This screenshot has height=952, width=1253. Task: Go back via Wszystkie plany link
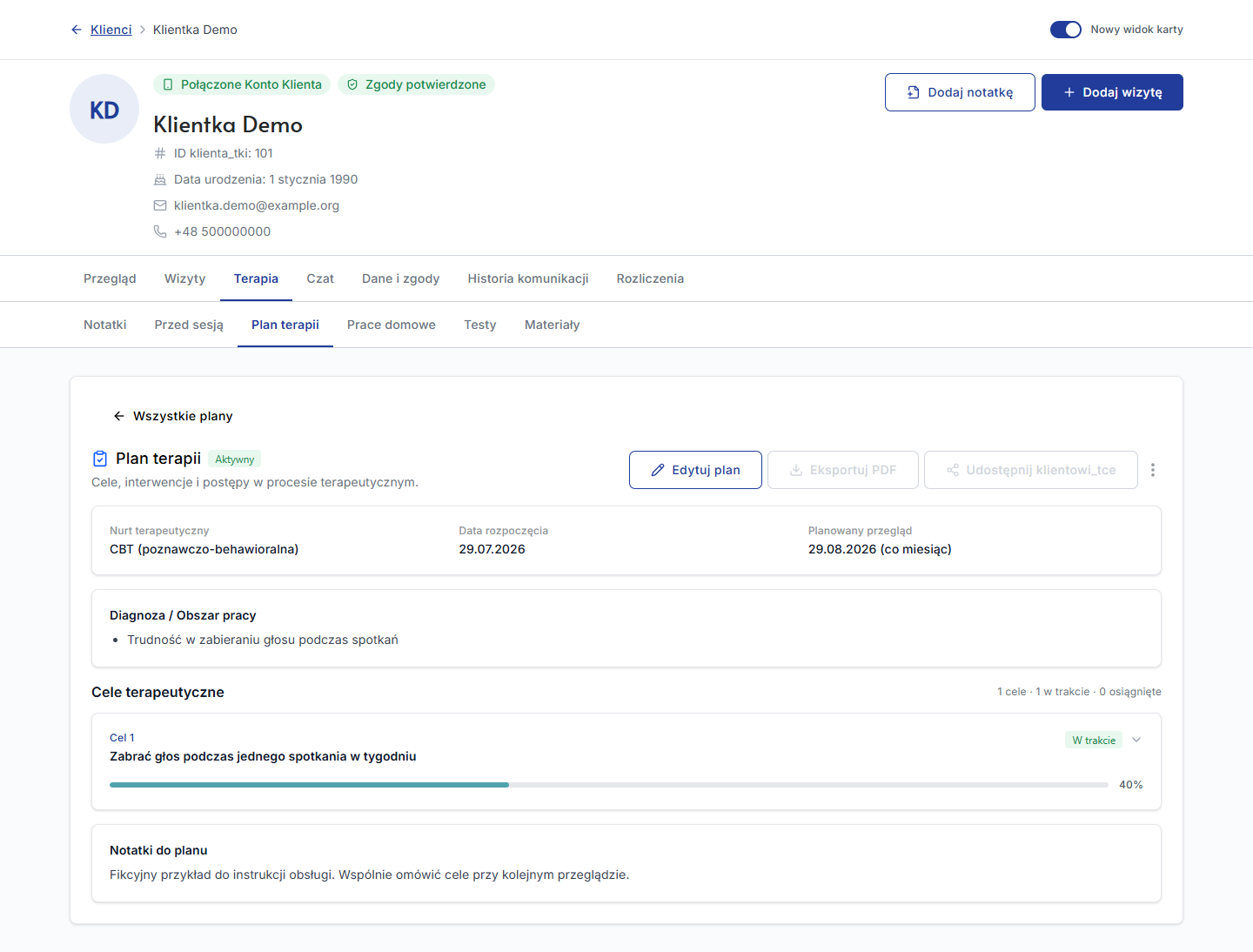(x=173, y=416)
